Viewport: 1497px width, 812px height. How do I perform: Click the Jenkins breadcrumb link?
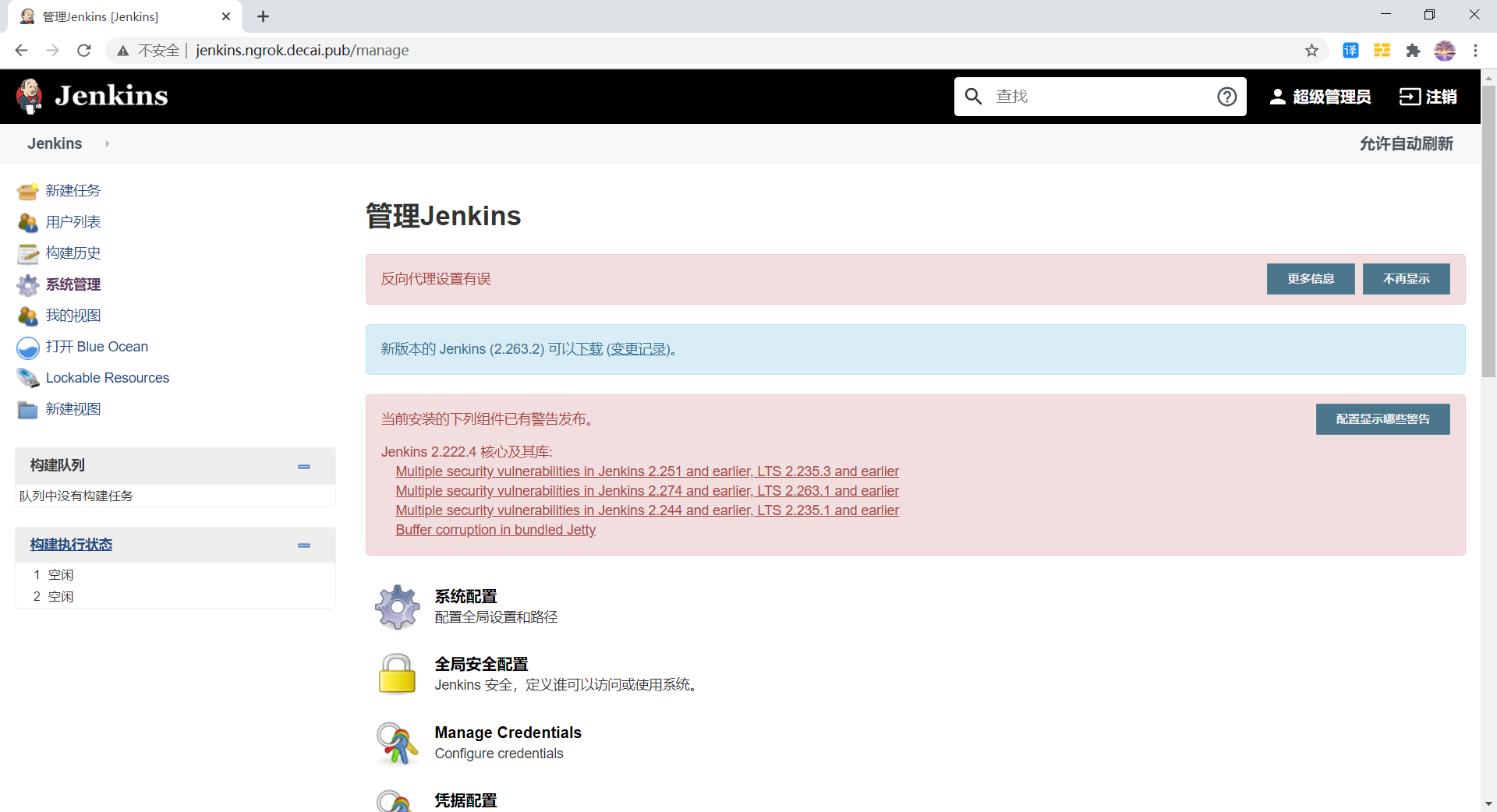point(55,144)
